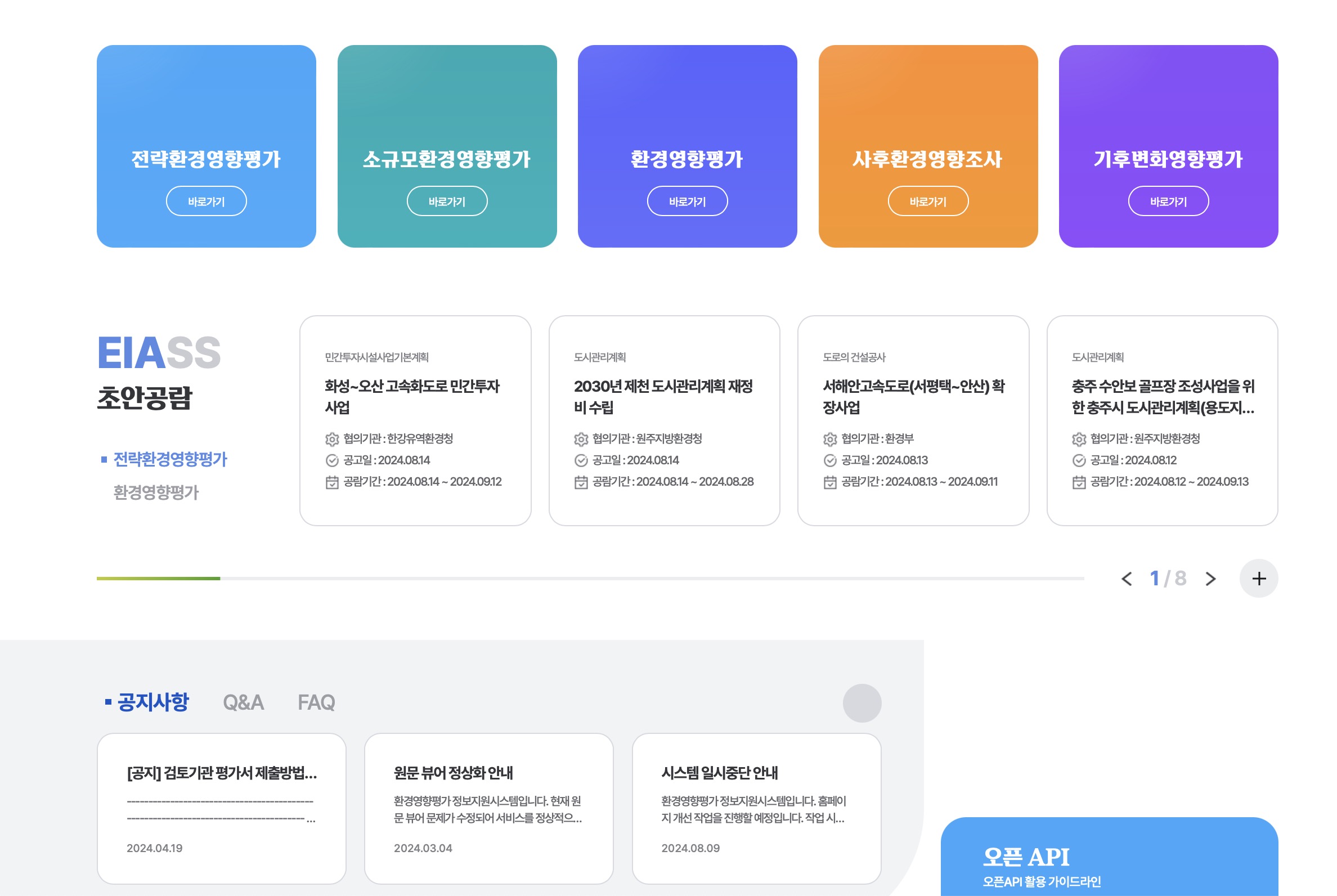1337x896 pixels.
Task: Switch to the Q&A tab
Action: point(244,702)
